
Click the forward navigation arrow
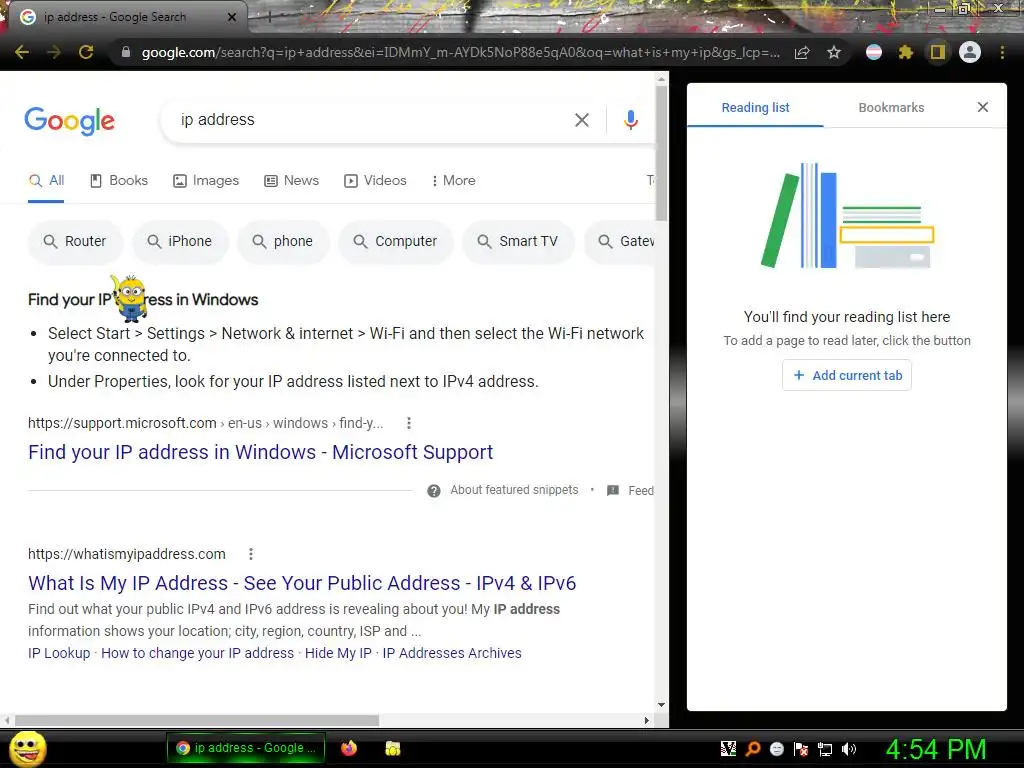click(54, 52)
